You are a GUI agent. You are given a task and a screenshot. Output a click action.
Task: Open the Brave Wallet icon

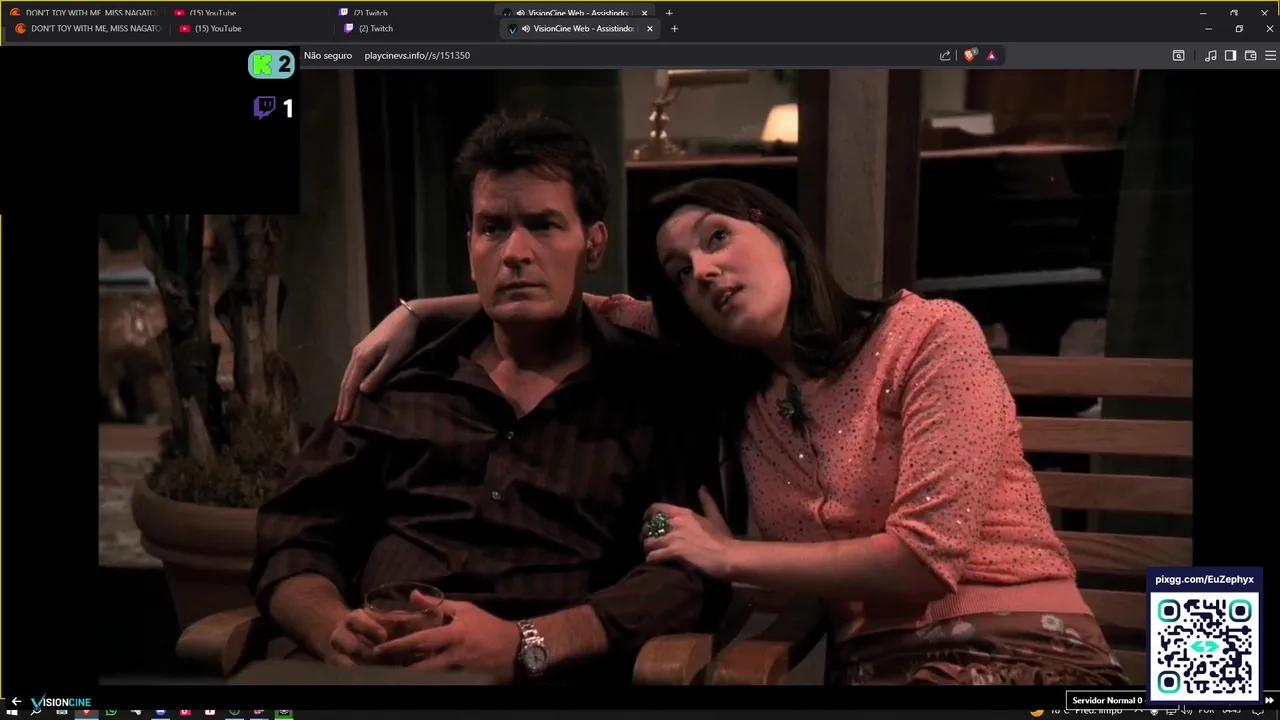(x=1250, y=56)
